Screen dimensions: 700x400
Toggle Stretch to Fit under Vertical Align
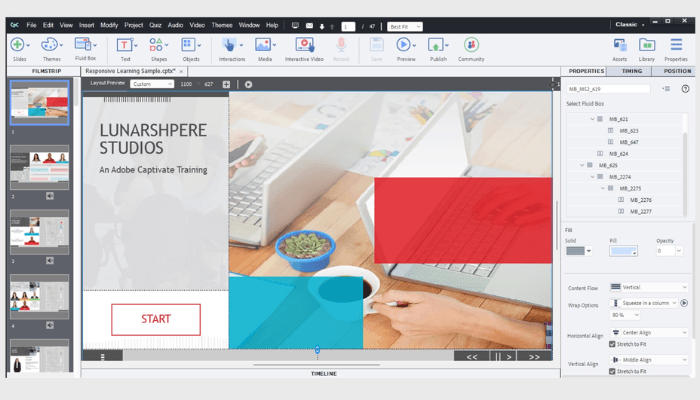(612, 371)
